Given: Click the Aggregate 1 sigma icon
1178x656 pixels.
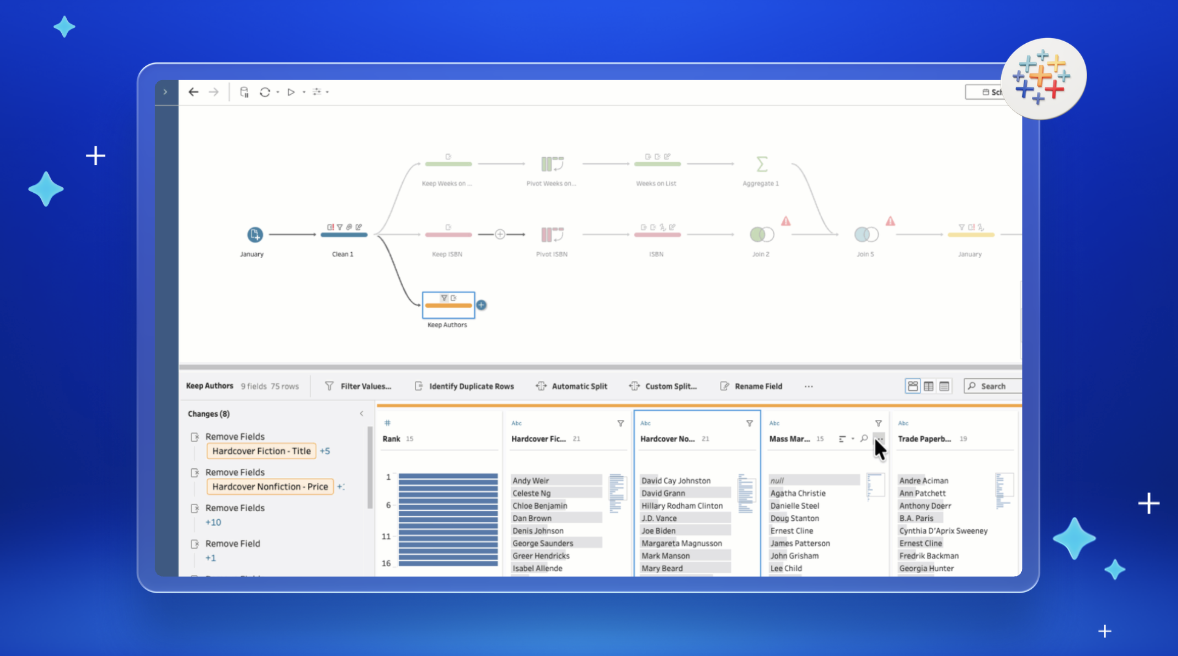Looking at the screenshot, I should 761,163.
